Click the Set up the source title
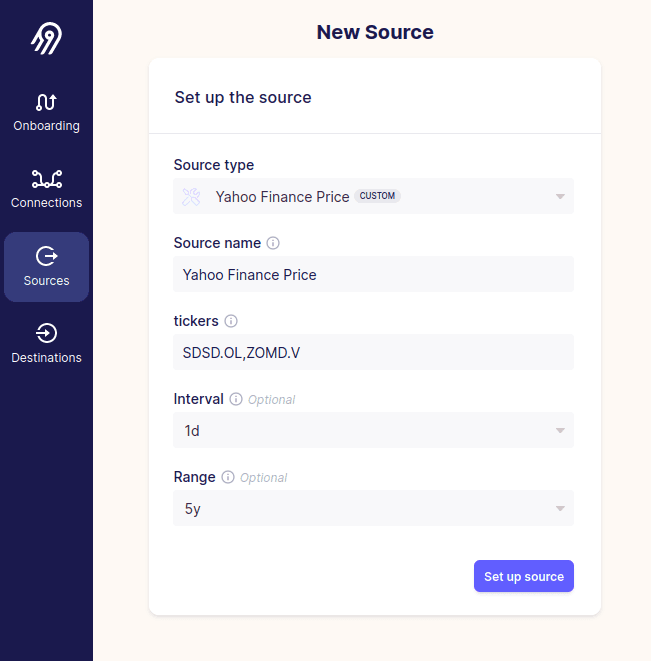This screenshot has width=651, height=661. (x=243, y=98)
